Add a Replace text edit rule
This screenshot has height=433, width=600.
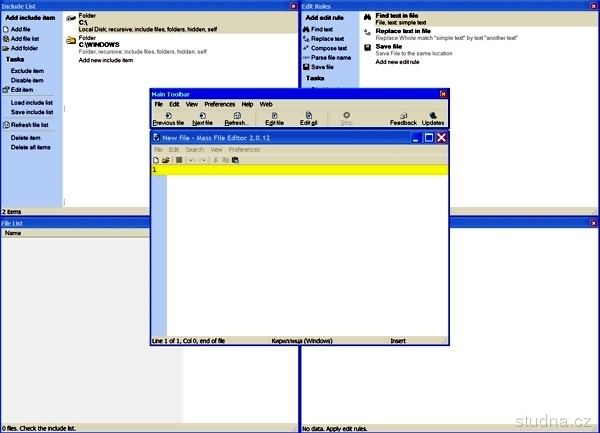(x=324, y=39)
